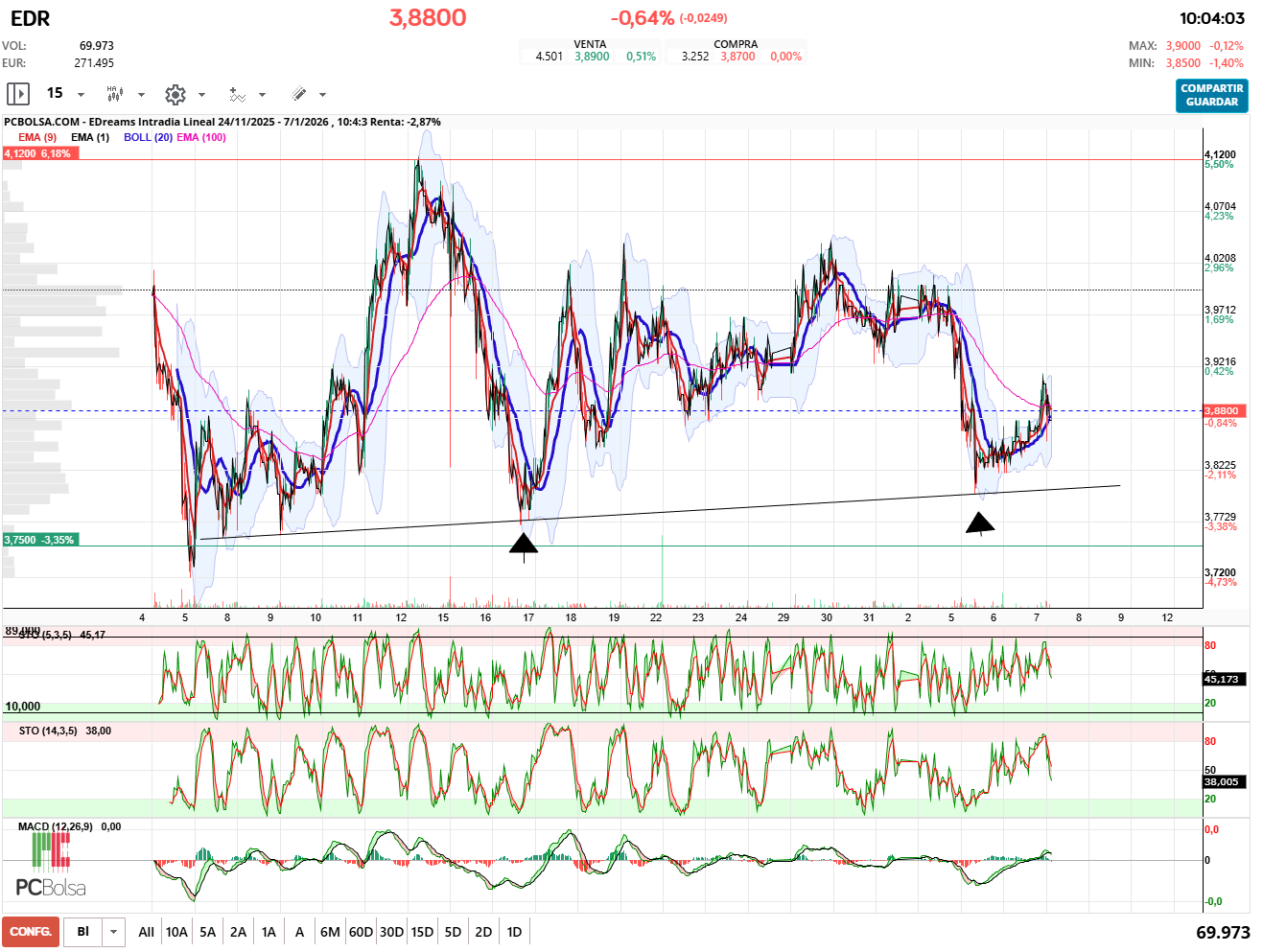
Task: Toggle the EMA (9) indicator label
Action: tap(37, 137)
